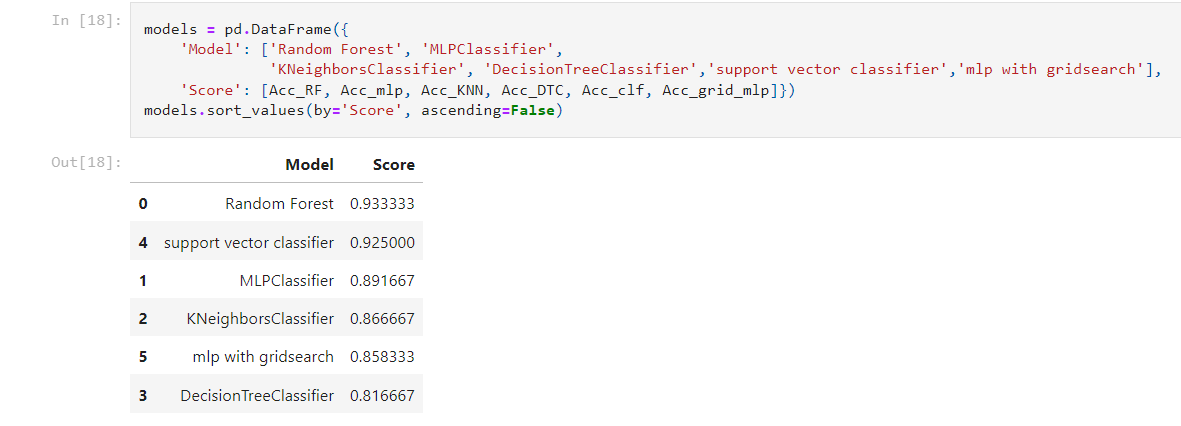Select the Random Forest table cell

tap(279, 204)
